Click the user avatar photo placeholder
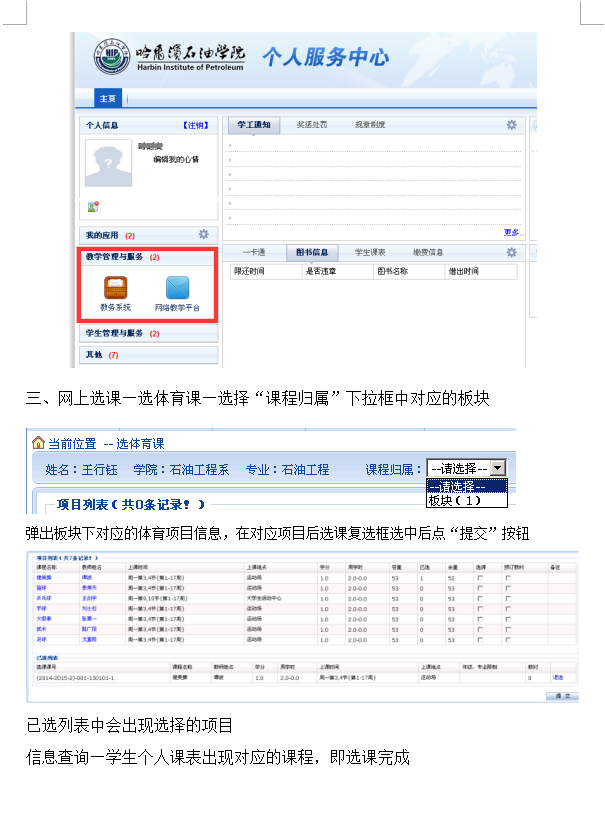 (110, 164)
